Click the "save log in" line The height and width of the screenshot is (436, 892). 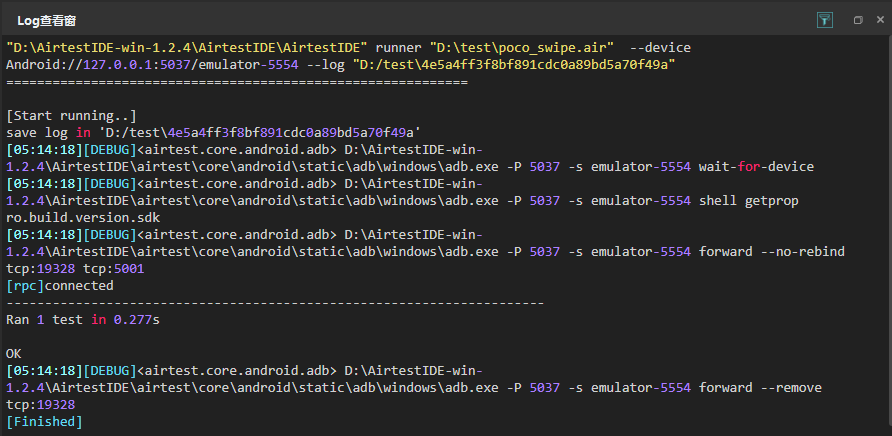click(213, 133)
